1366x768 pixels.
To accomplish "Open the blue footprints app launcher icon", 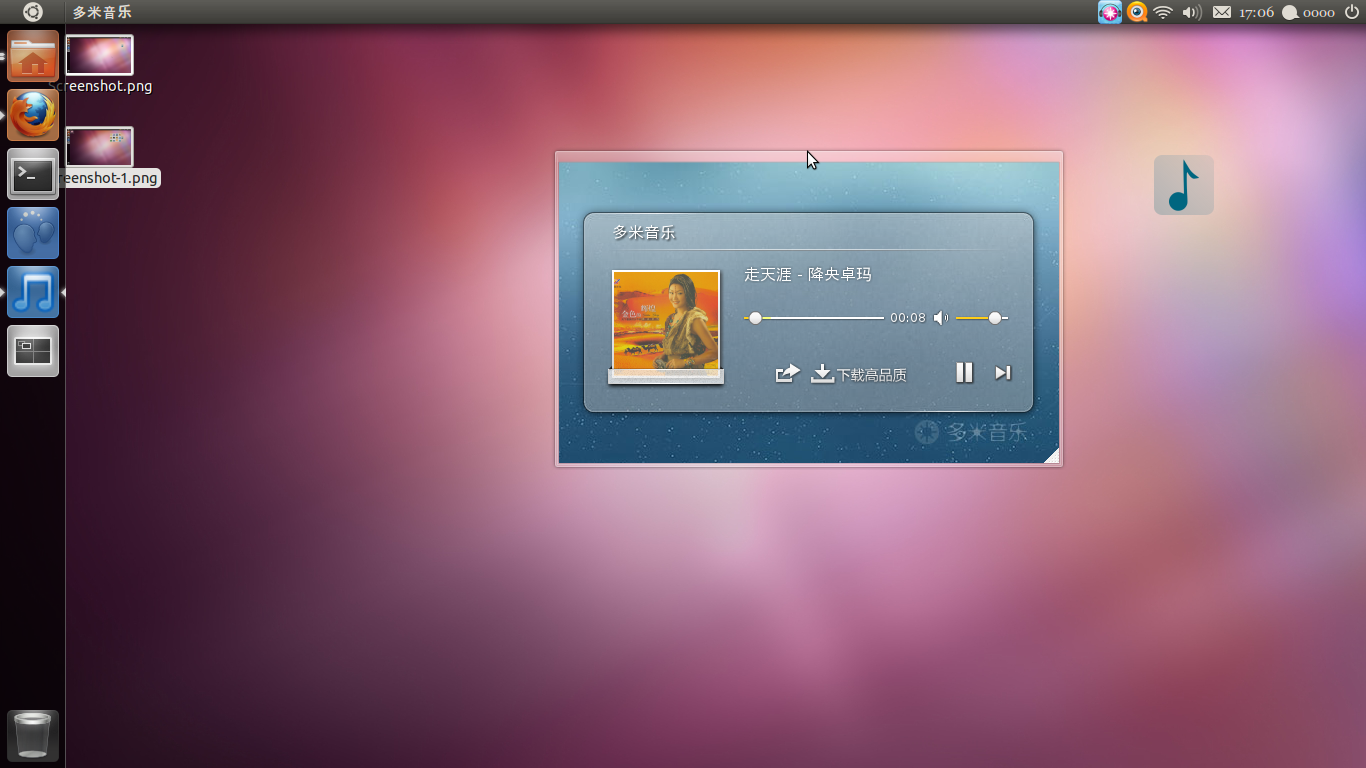I will pyautogui.click(x=33, y=233).
